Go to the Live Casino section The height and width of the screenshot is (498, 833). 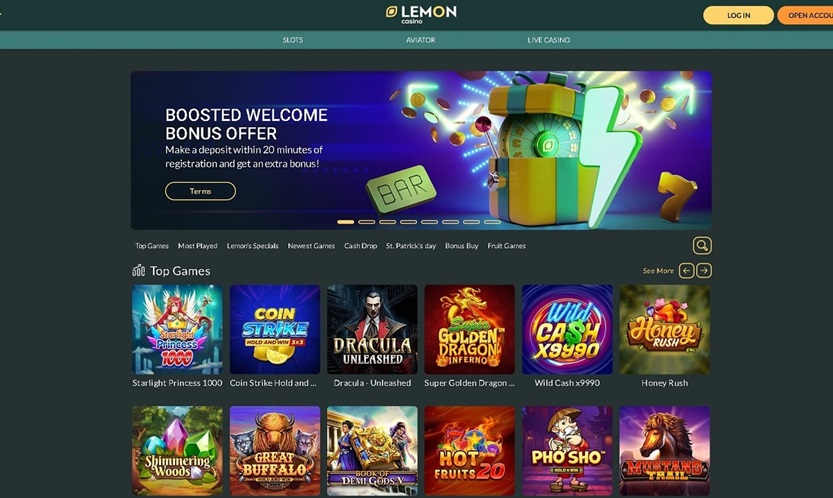[x=548, y=40]
